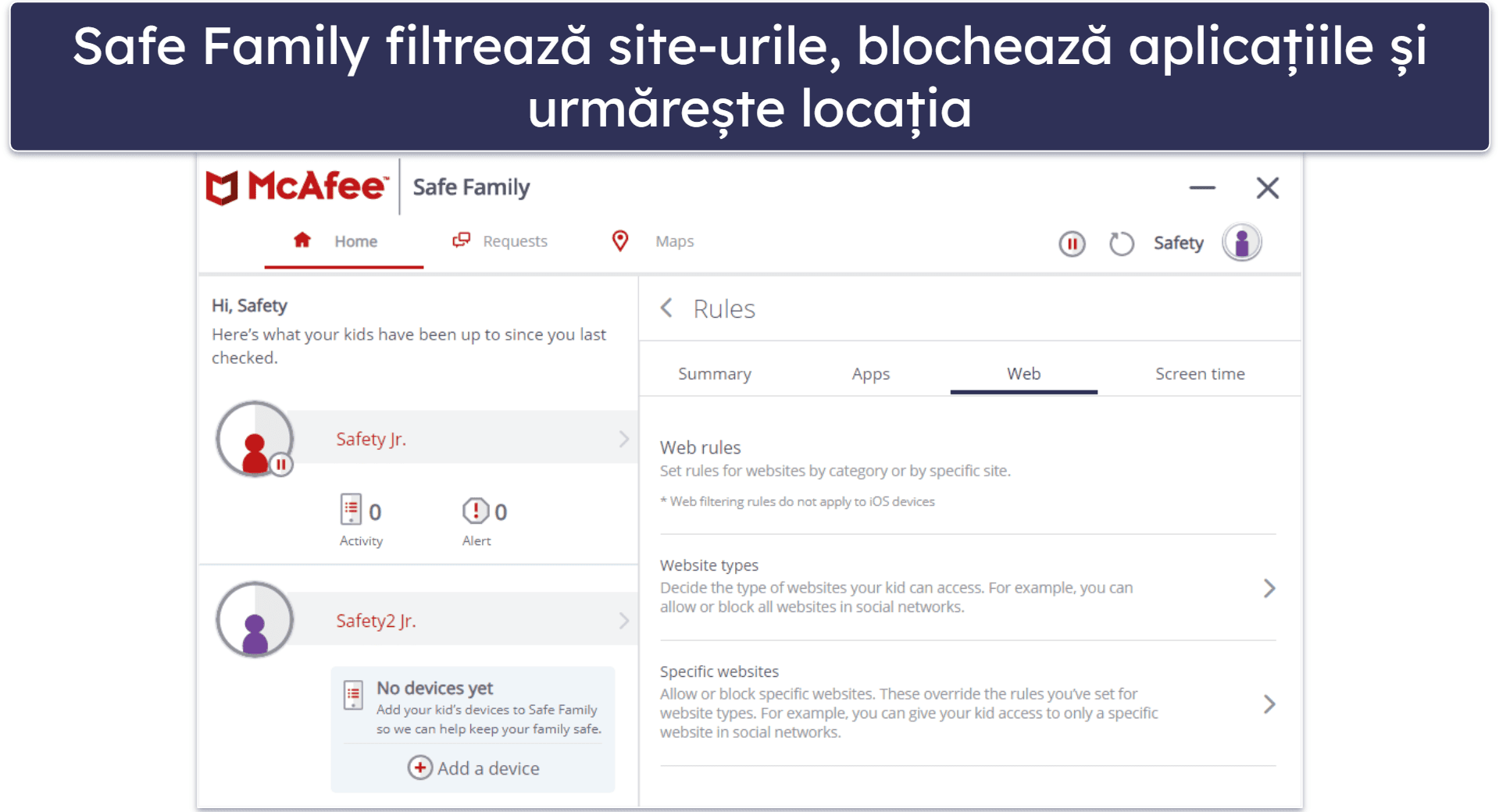Switch to the Summary tab
1499x812 pixels.
click(x=715, y=374)
